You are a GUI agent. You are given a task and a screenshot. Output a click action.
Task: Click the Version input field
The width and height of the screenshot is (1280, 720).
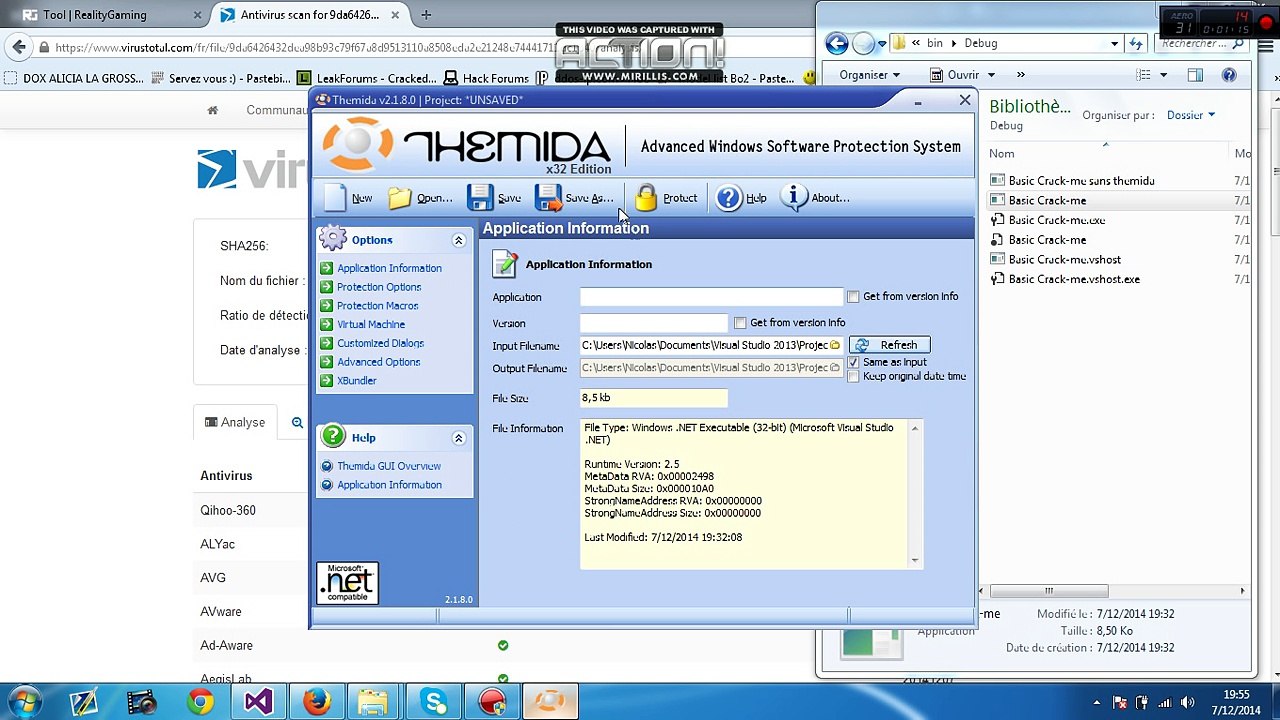(x=654, y=323)
